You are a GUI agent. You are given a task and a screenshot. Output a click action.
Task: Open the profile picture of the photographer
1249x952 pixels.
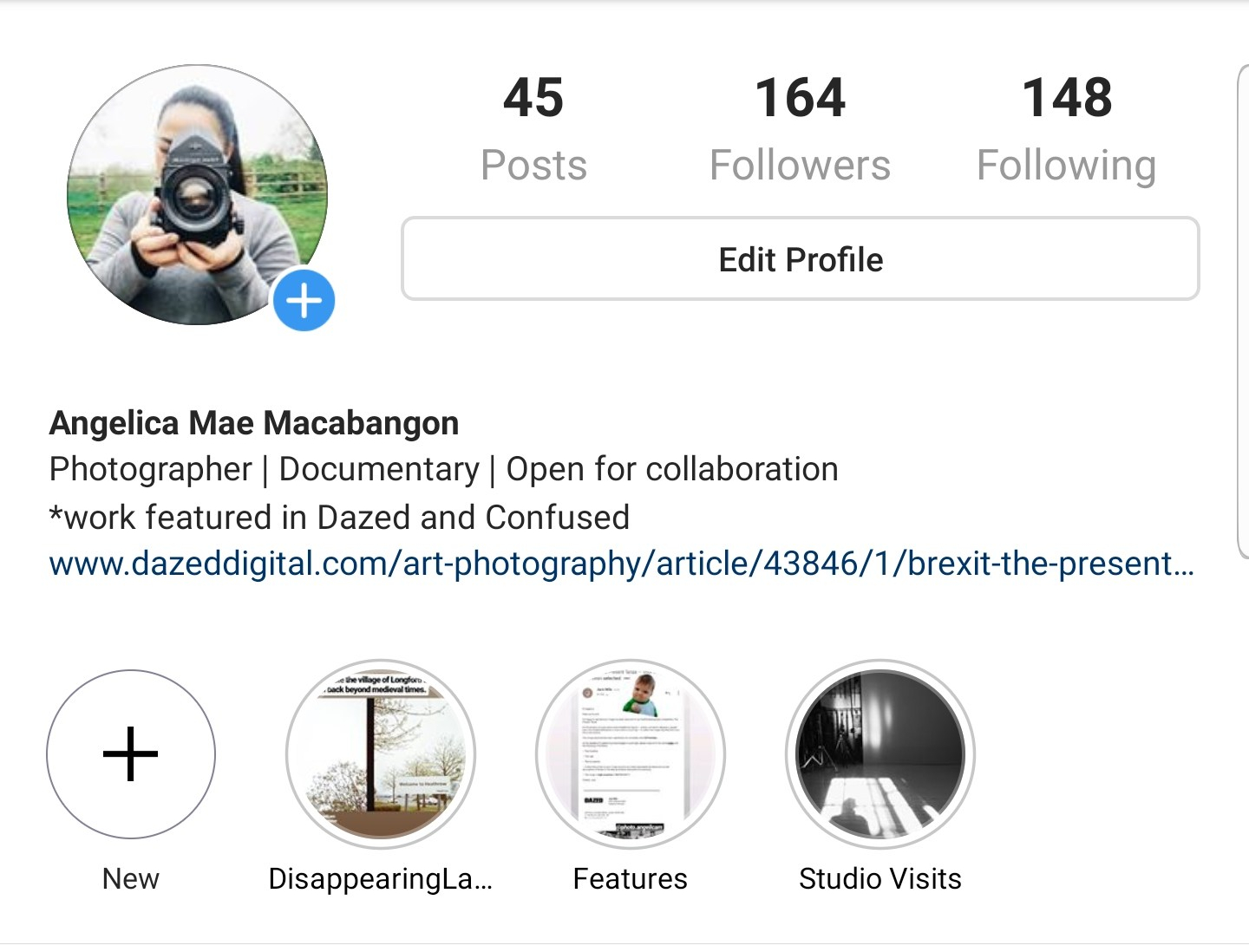198,195
